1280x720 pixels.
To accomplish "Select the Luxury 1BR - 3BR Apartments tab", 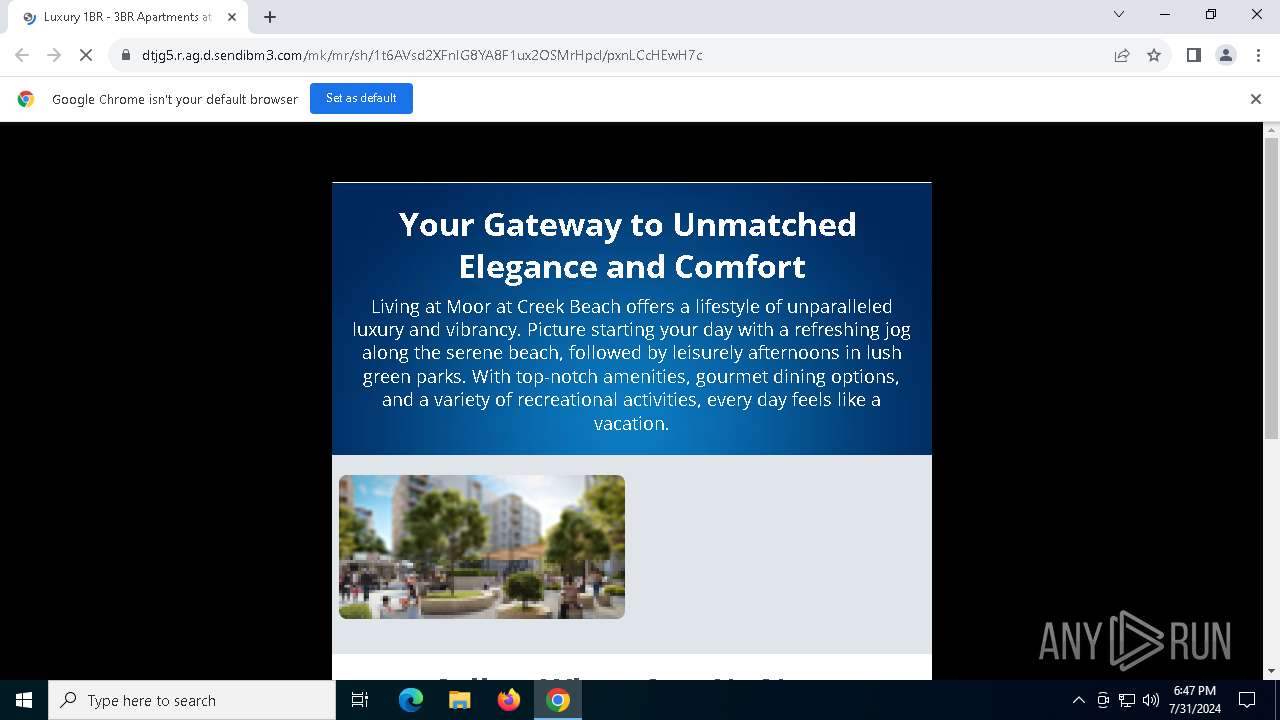I will [127, 17].
